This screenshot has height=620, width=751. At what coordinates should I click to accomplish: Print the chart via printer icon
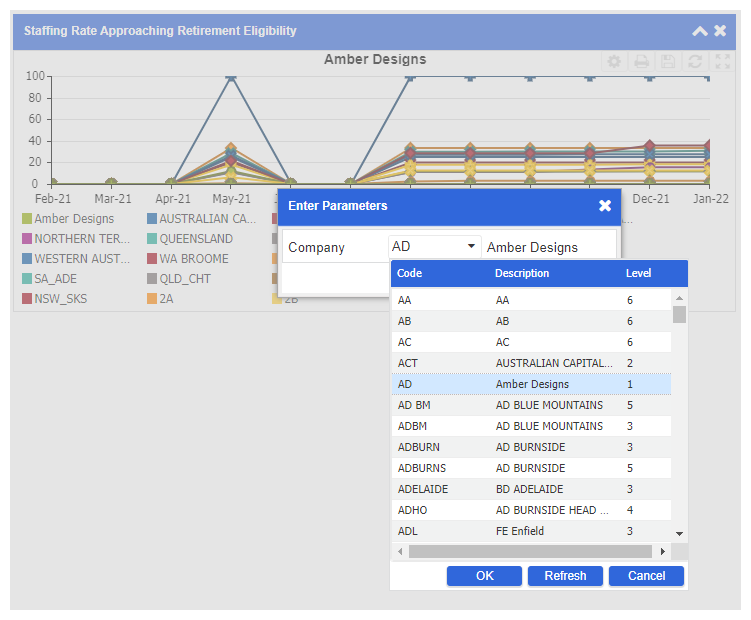point(641,61)
